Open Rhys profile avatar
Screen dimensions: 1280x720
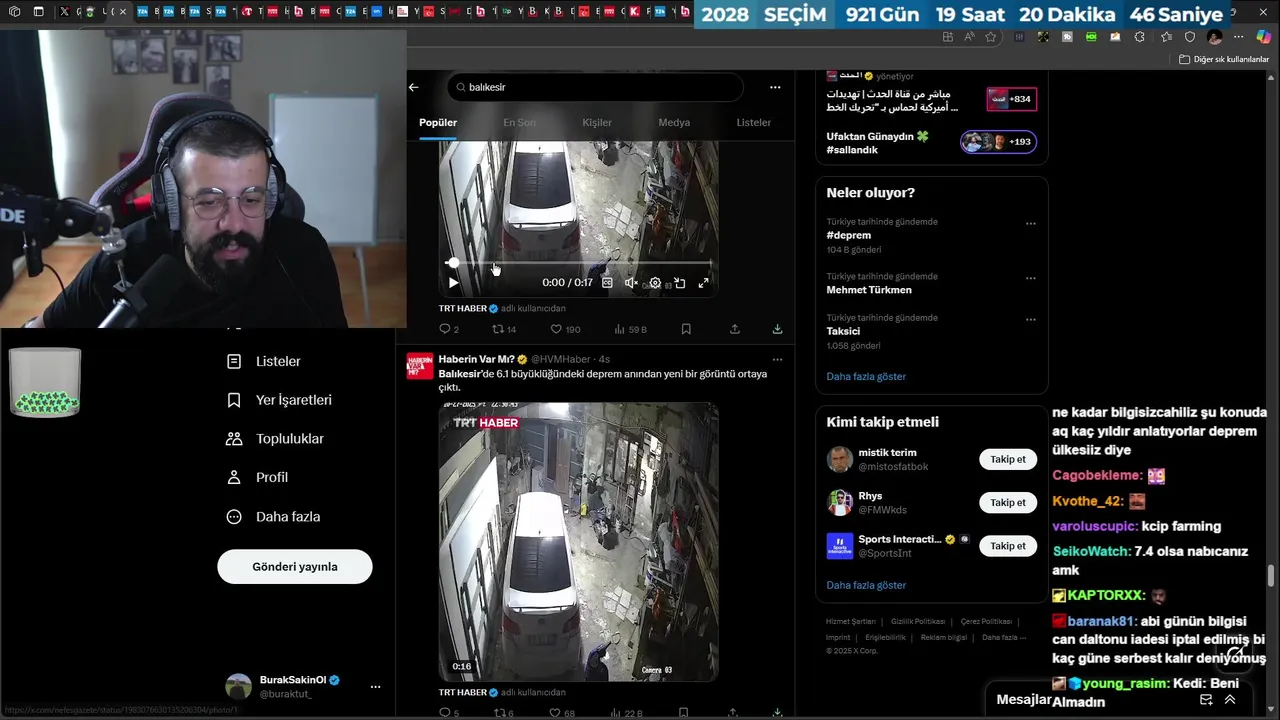coord(840,502)
